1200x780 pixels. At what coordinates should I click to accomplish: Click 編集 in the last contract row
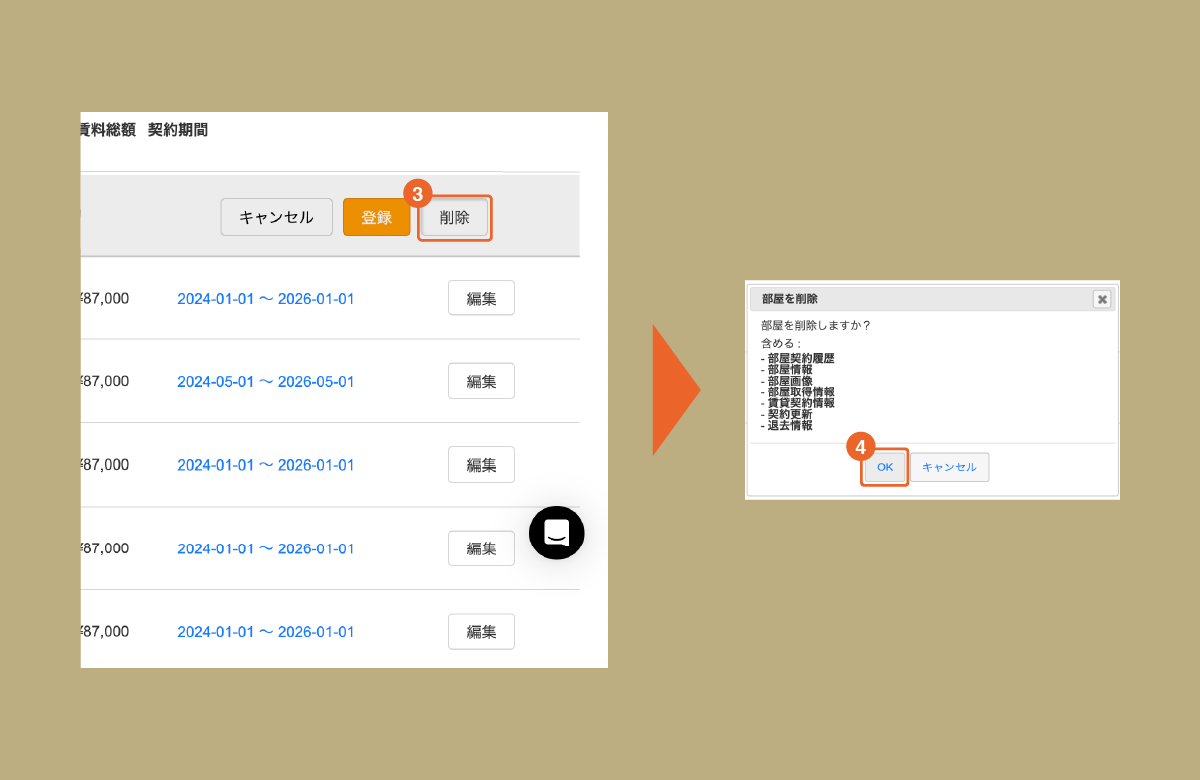click(481, 632)
